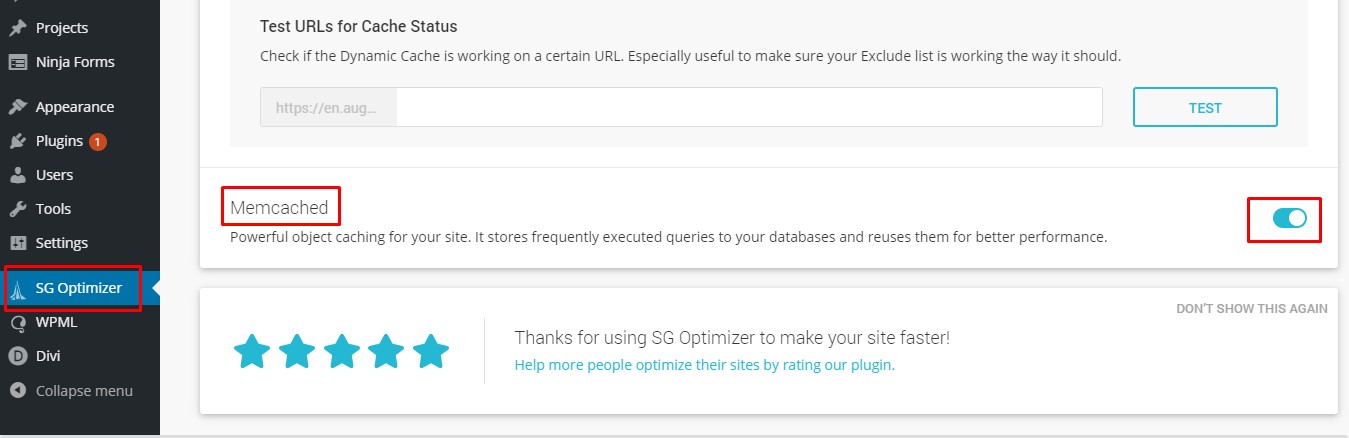Open the Ninja Forms menu
This screenshot has width=1349, height=438.
click(75, 62)
